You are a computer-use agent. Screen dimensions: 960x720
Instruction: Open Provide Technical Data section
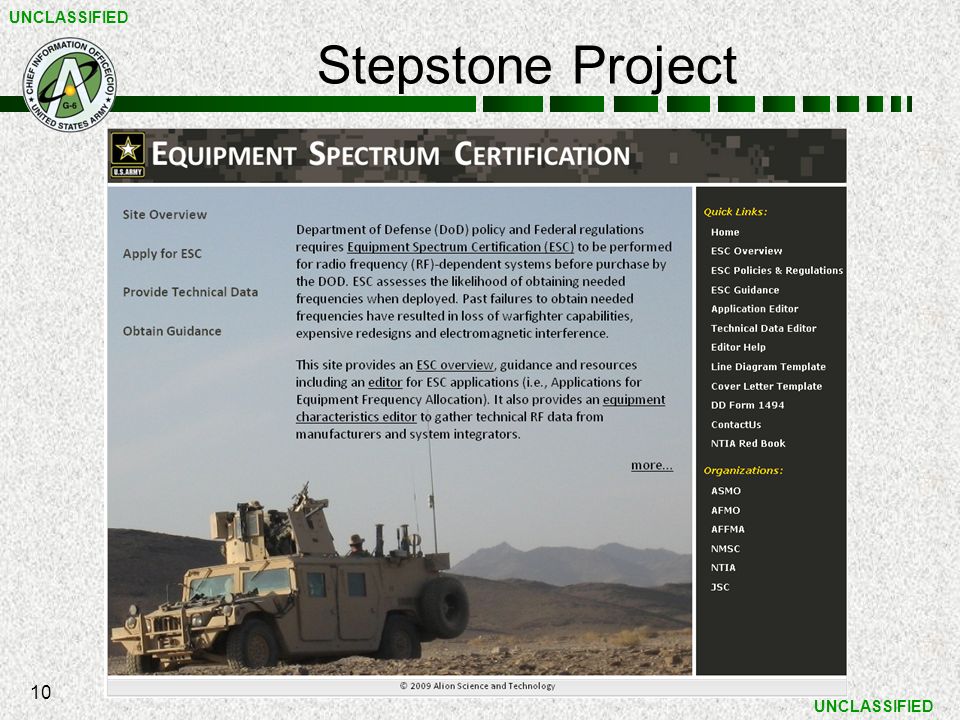(190, 292)
